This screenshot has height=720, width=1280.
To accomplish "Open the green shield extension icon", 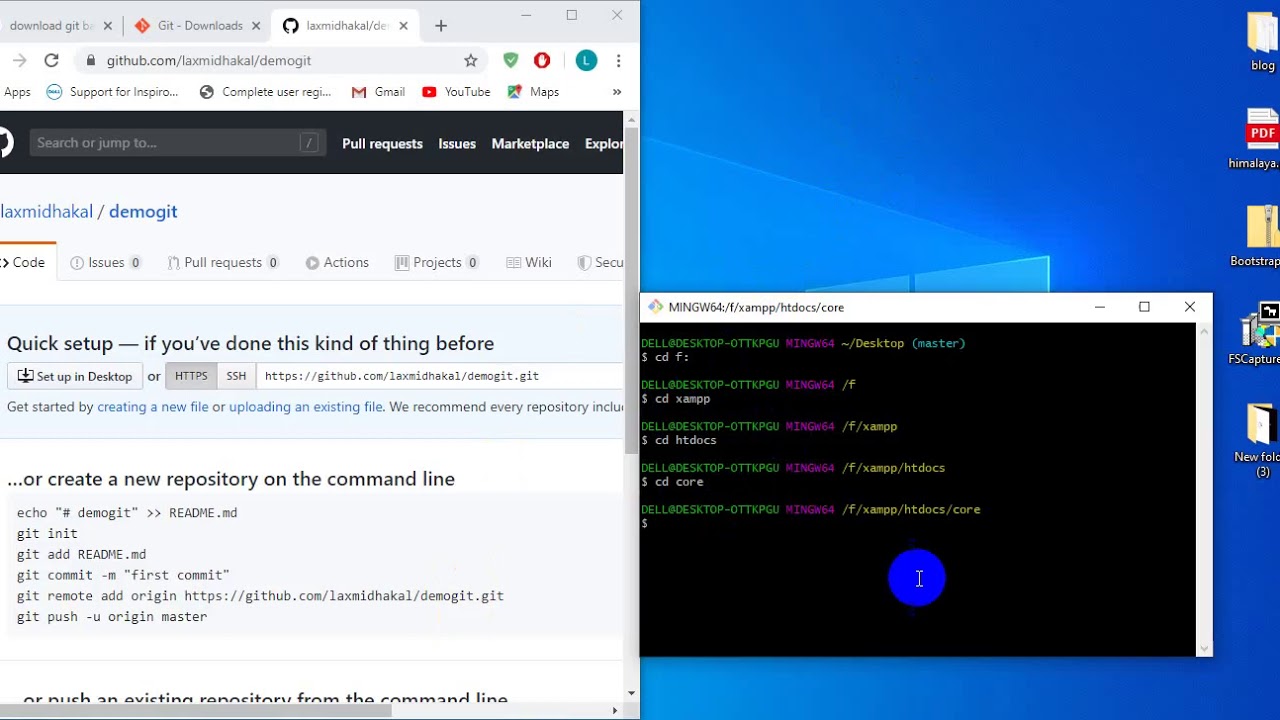I will click(x=511, y=60).
